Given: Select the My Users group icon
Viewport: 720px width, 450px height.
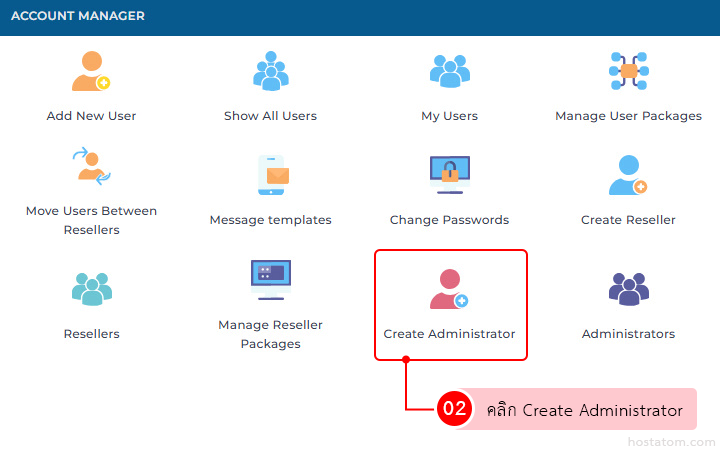Looking at the screenshot, I should 450,71.
